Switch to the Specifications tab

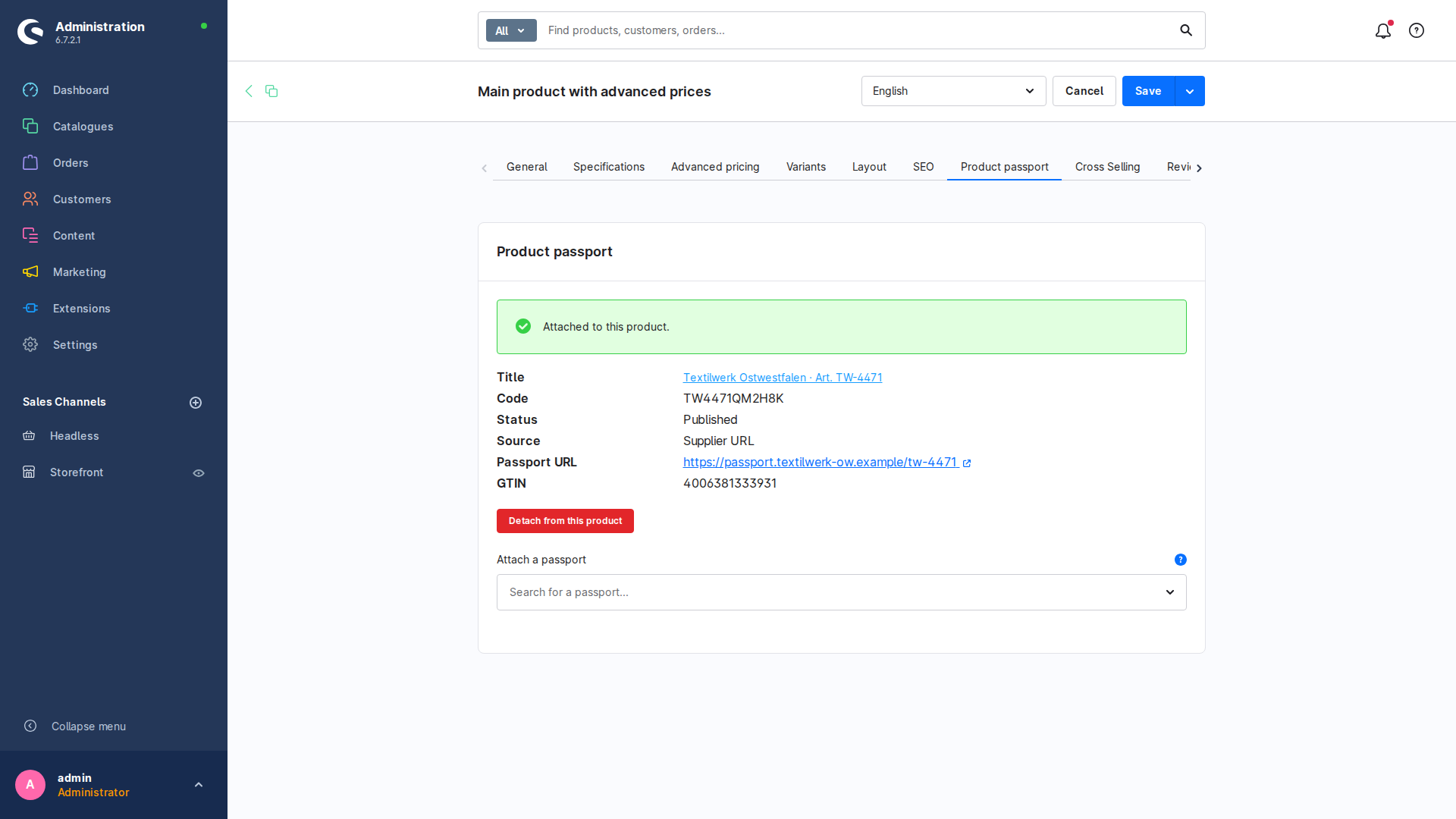pos(609,167)
